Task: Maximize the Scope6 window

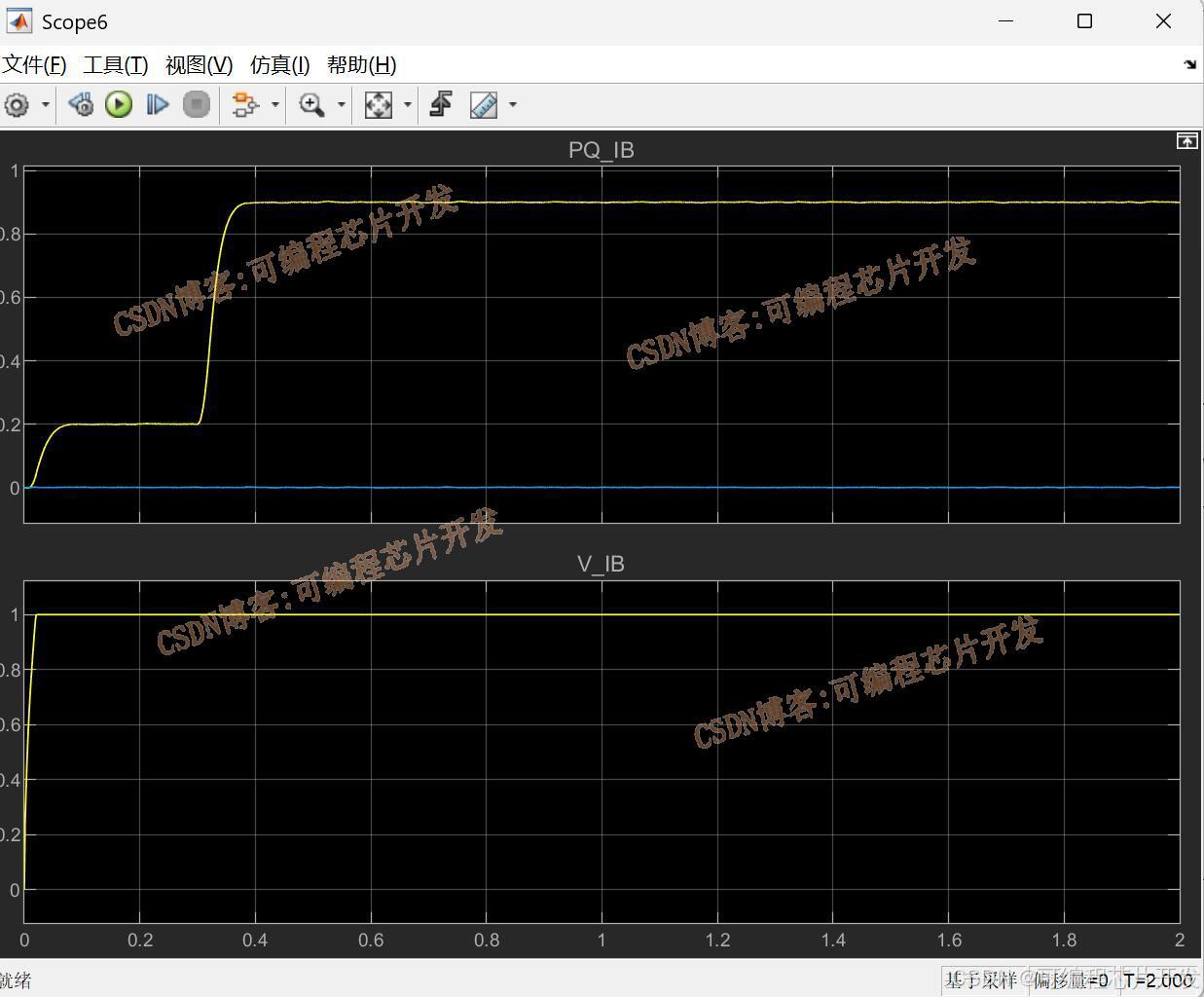Action: pyautogui.click(x=1084, y=21)
